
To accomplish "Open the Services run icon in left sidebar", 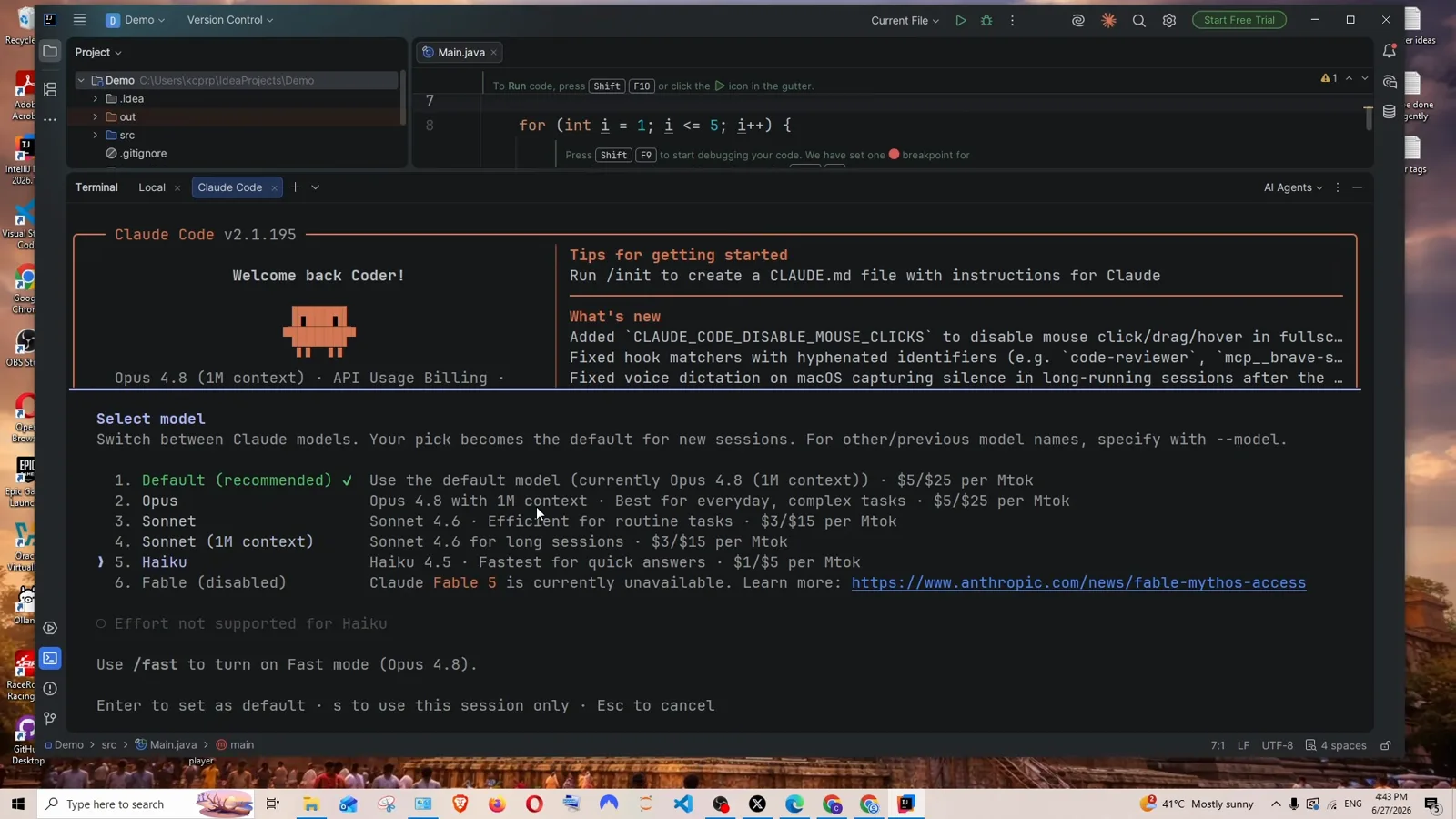I will click(50, 628).
